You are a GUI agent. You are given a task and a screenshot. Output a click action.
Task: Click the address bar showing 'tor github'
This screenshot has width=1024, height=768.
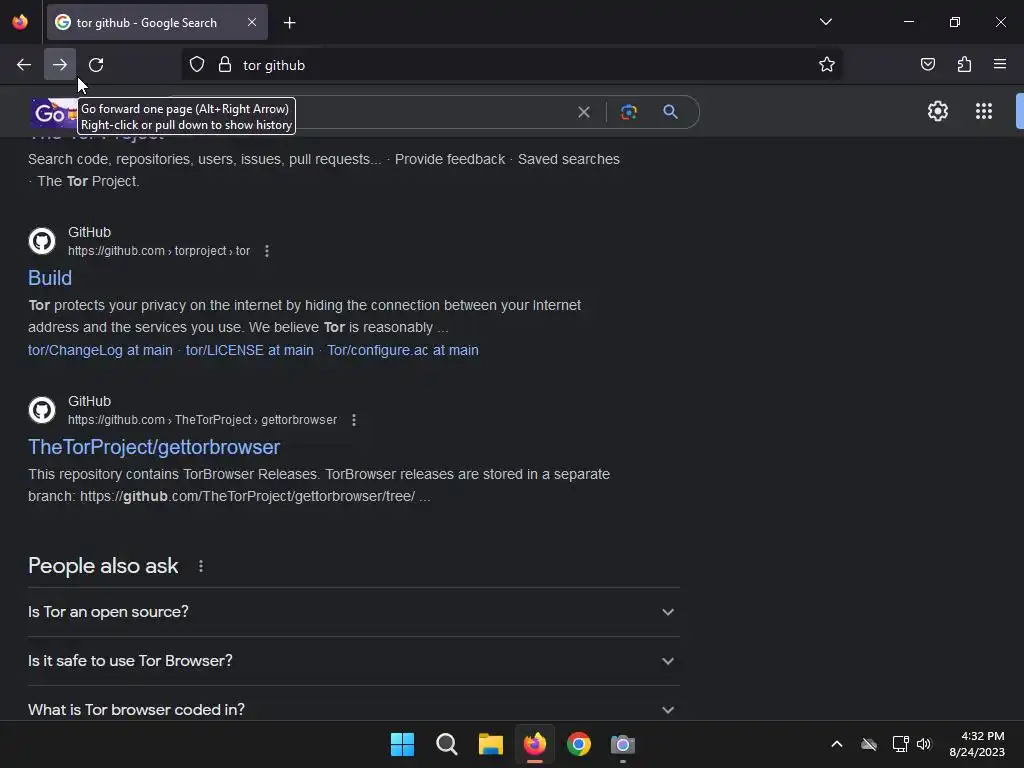coord(512,65)
